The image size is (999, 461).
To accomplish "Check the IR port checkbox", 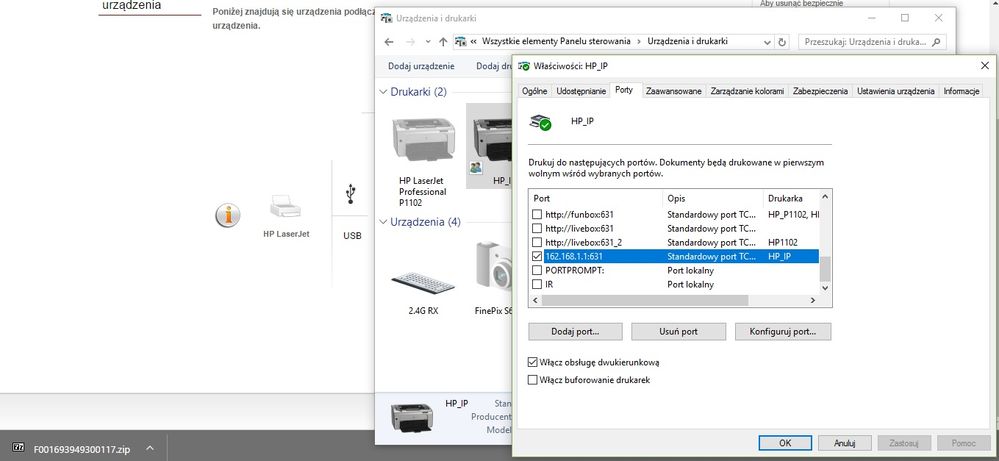I will [x=537, y=285].
